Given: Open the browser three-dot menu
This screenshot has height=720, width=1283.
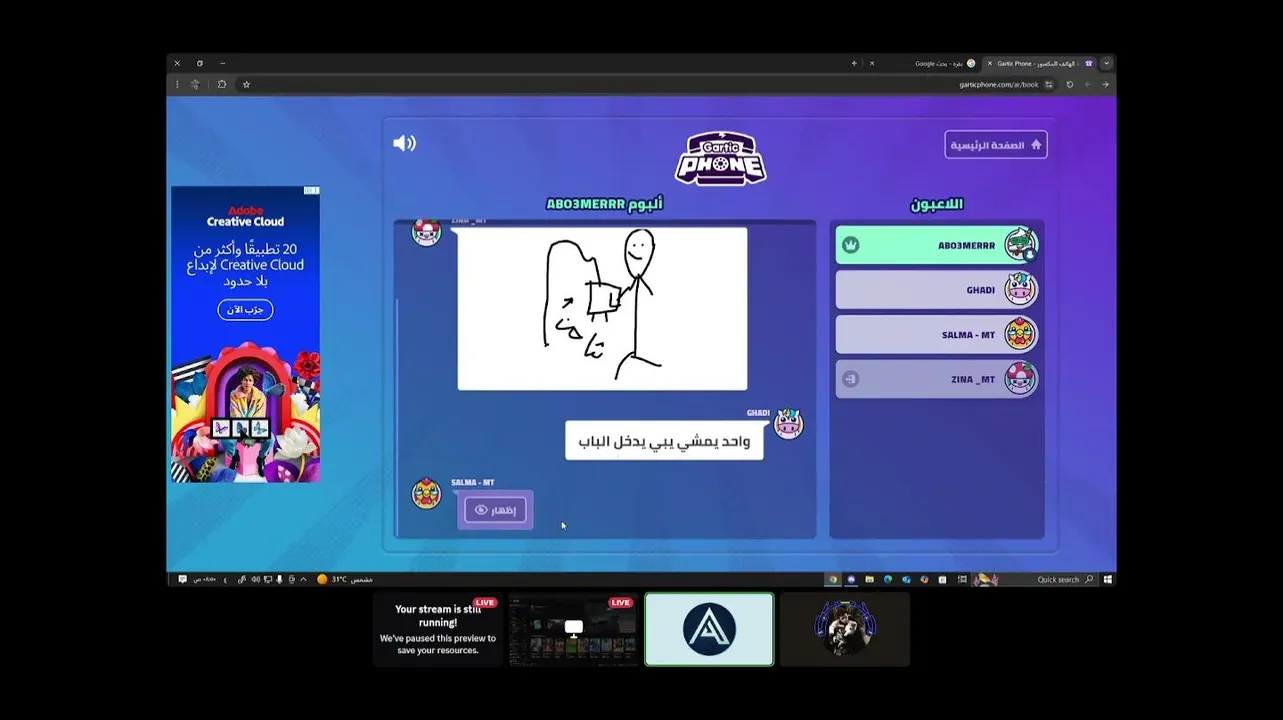Looking at the screenshot, I should click(x=177, y=84).
